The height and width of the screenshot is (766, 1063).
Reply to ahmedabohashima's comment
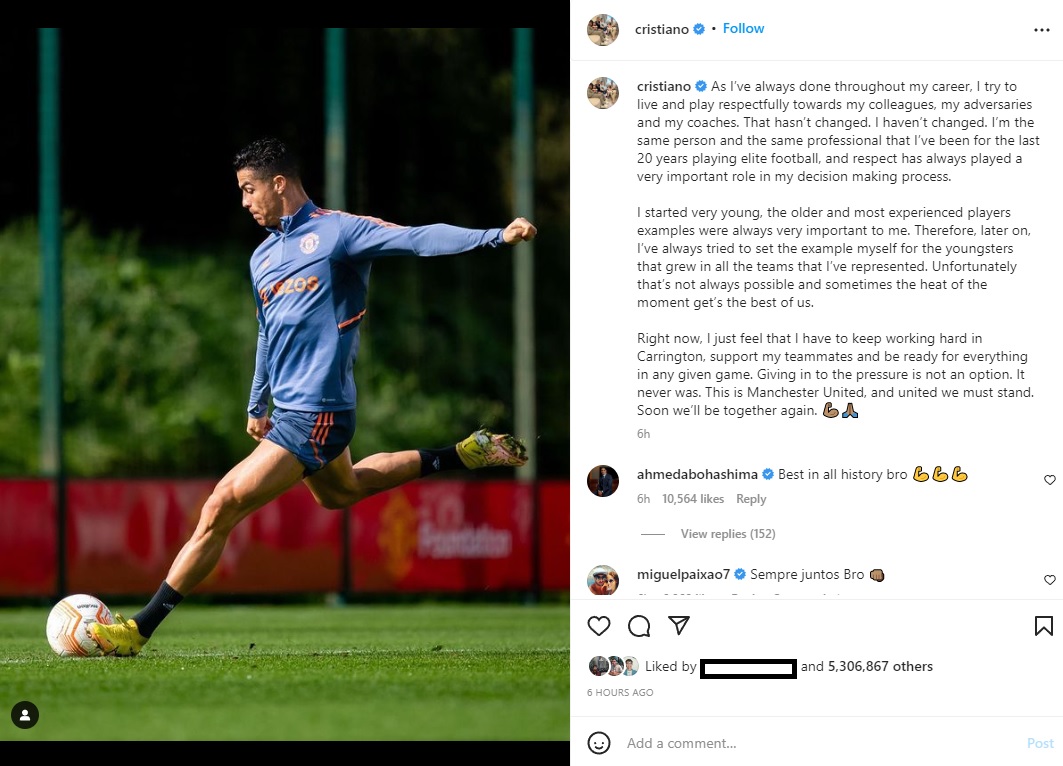751,499
